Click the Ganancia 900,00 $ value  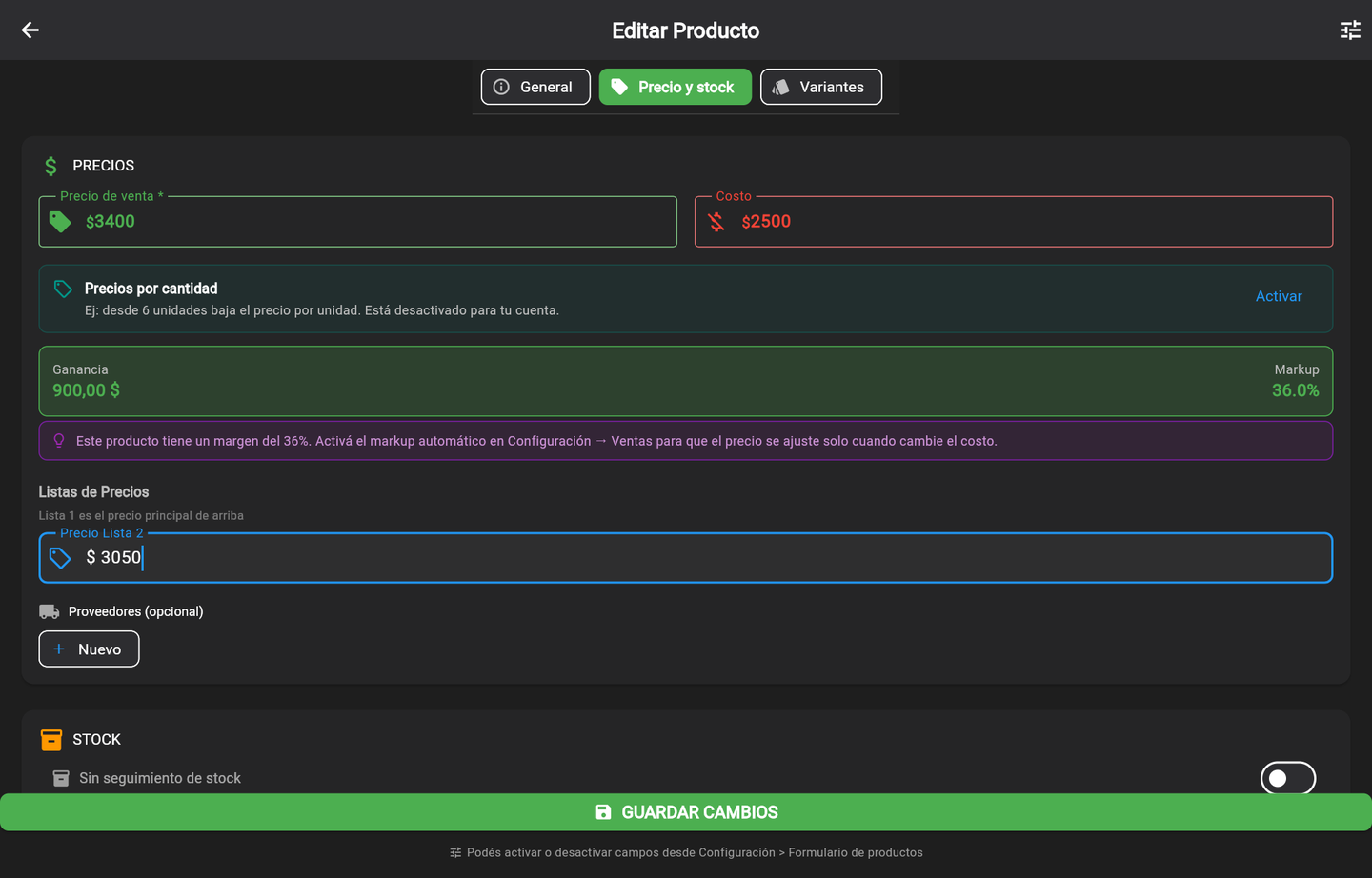pyautogui.click(x=86, y=390)
